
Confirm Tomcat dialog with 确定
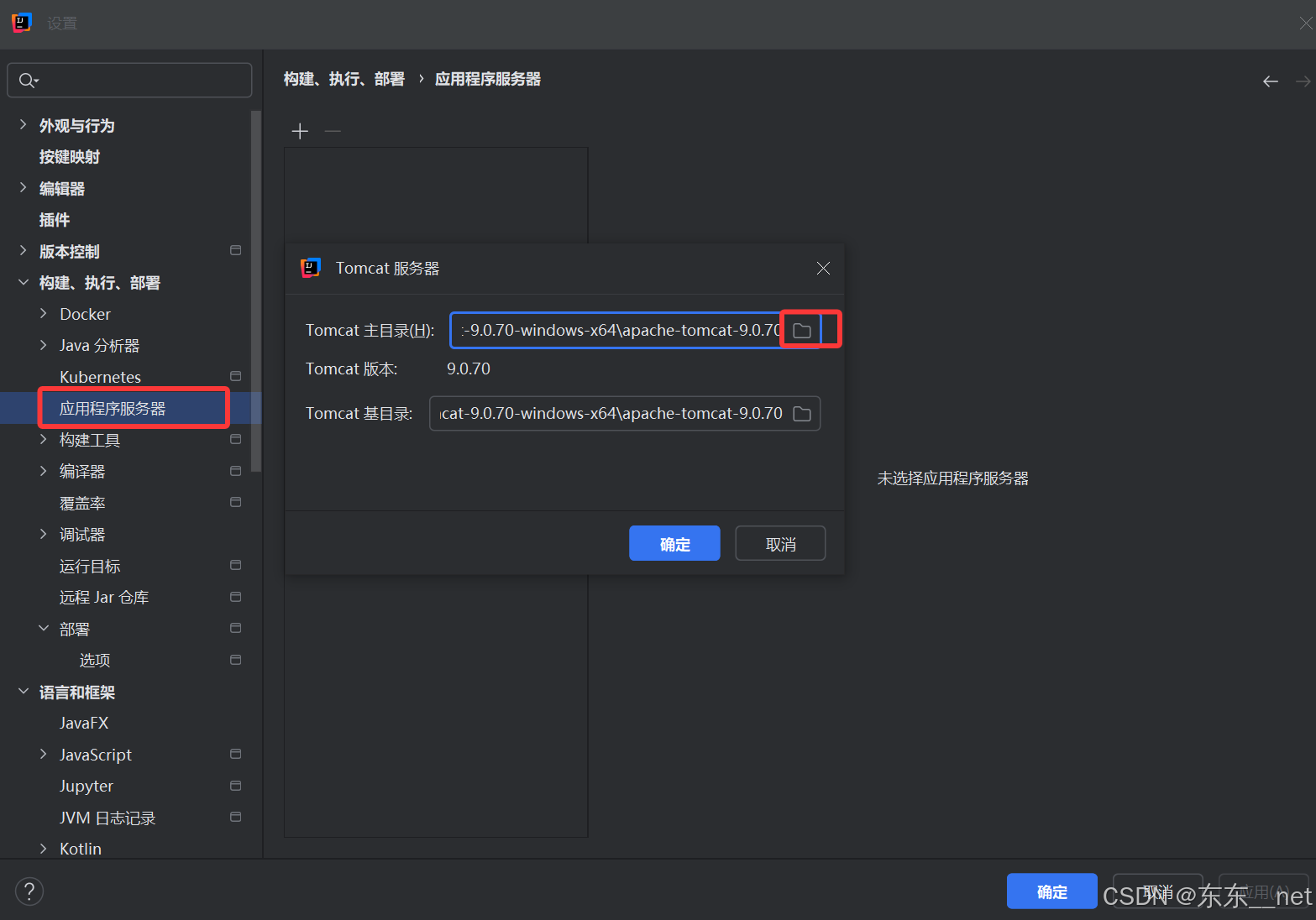[x=674, y=543]
